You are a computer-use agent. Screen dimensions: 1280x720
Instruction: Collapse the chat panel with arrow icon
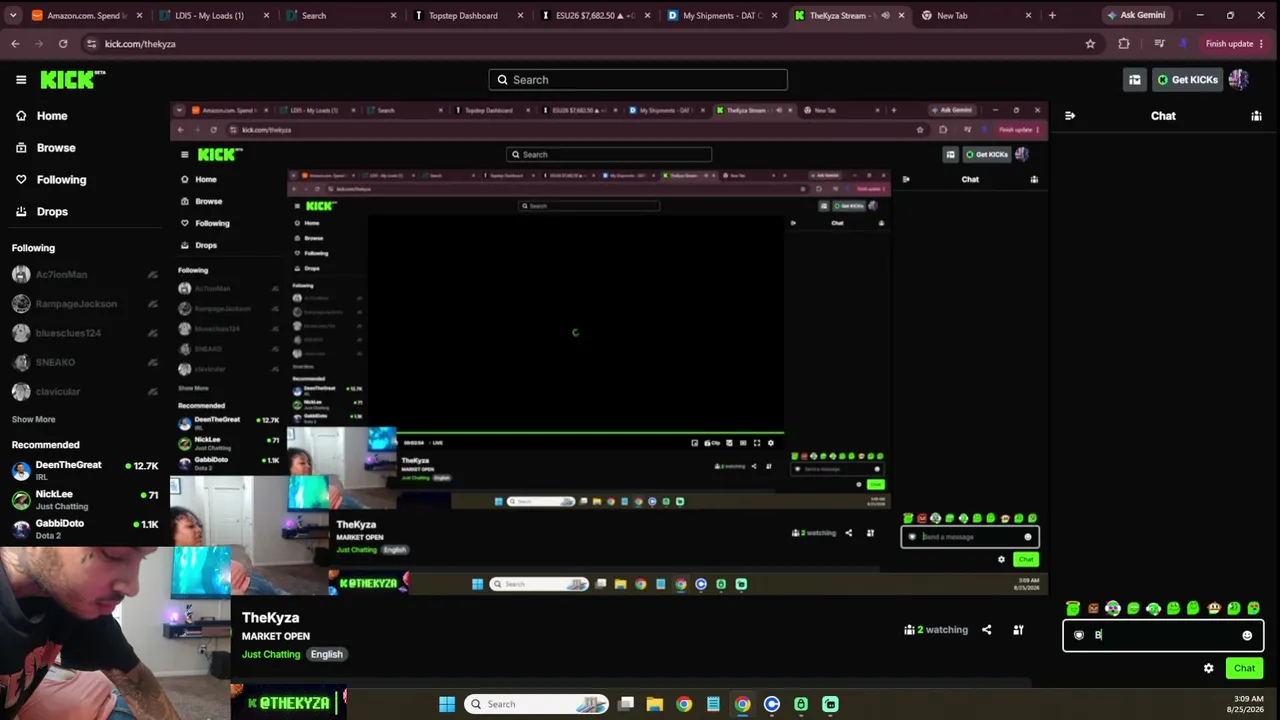pos(1070,116)
